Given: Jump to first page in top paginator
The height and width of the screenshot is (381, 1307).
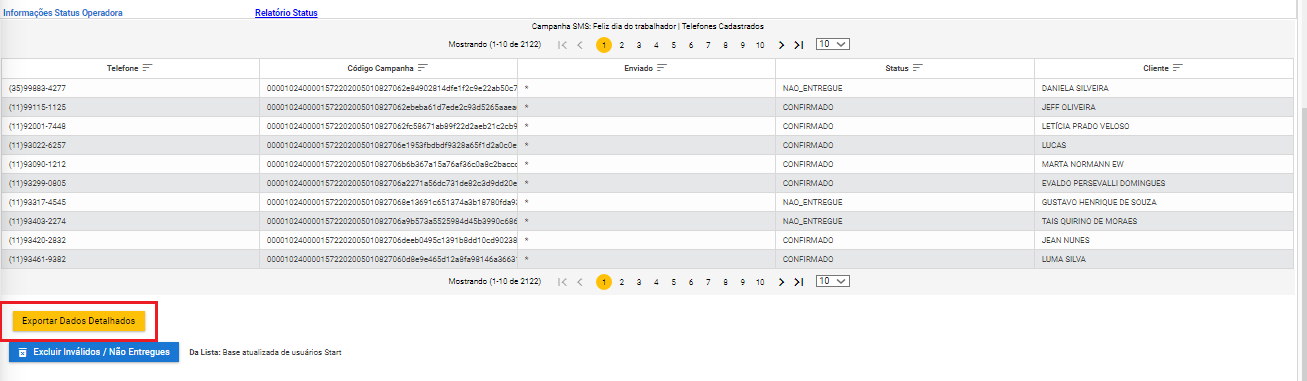Looking at the screenshot, I should click(562, 45).
